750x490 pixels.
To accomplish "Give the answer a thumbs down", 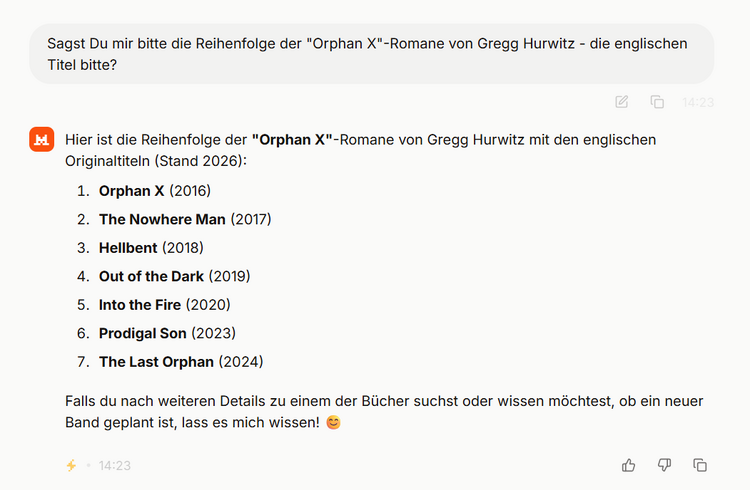I will click(x=664, y=465).
